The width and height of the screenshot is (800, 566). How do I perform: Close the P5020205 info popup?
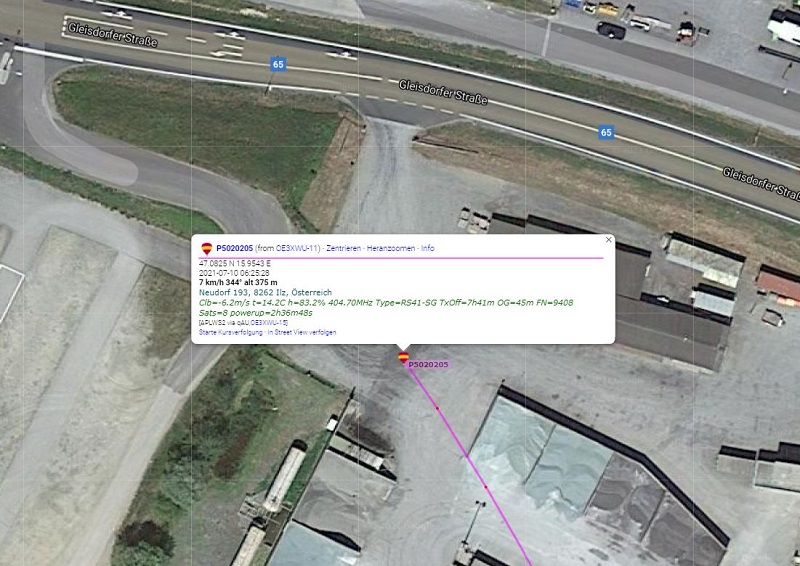[x=608, y=239]
